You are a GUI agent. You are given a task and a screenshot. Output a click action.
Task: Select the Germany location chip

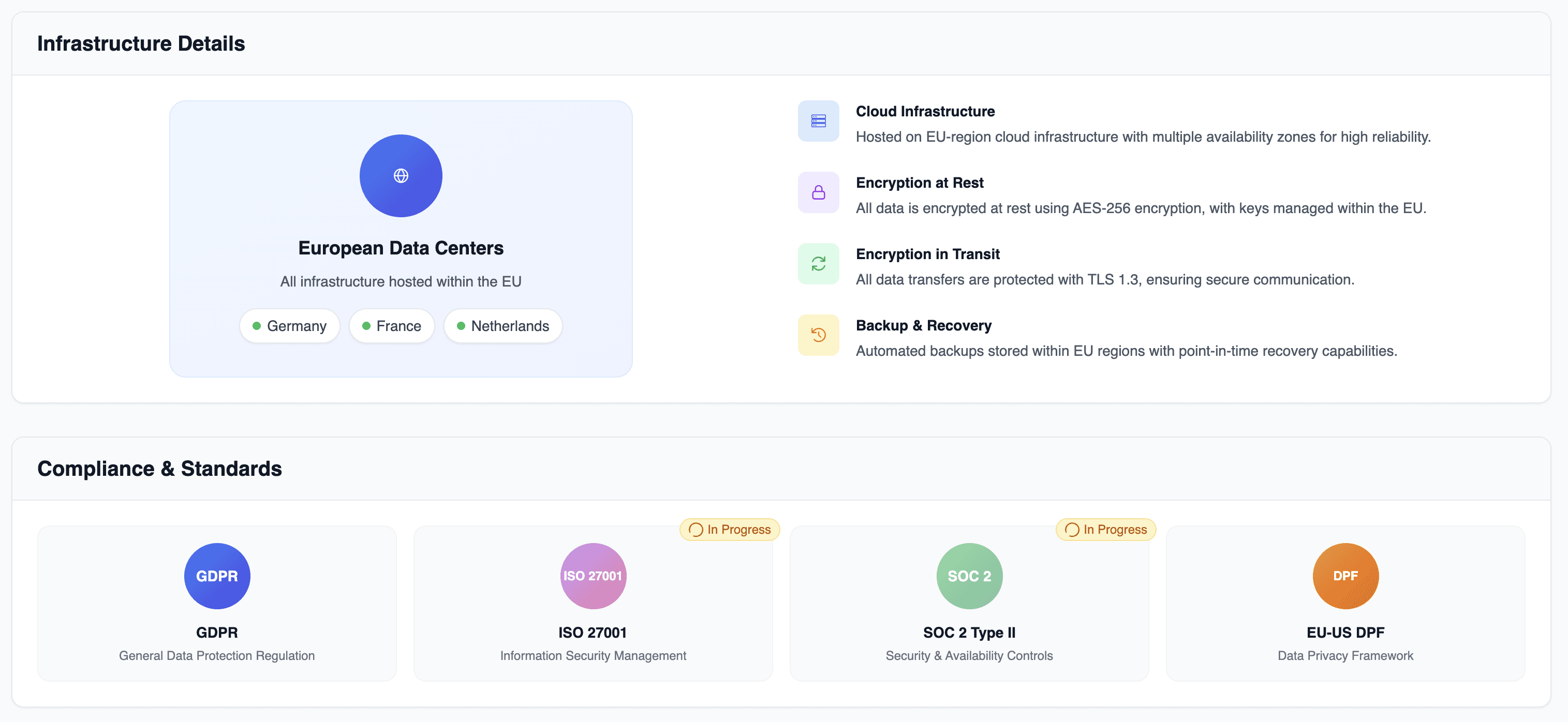tap(290, 326)
